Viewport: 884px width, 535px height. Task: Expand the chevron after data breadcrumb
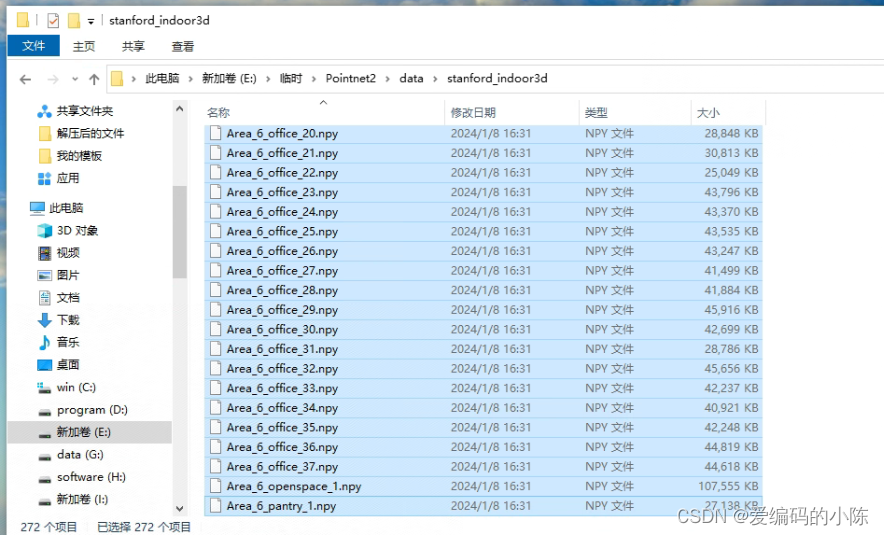tap(435, 79)
